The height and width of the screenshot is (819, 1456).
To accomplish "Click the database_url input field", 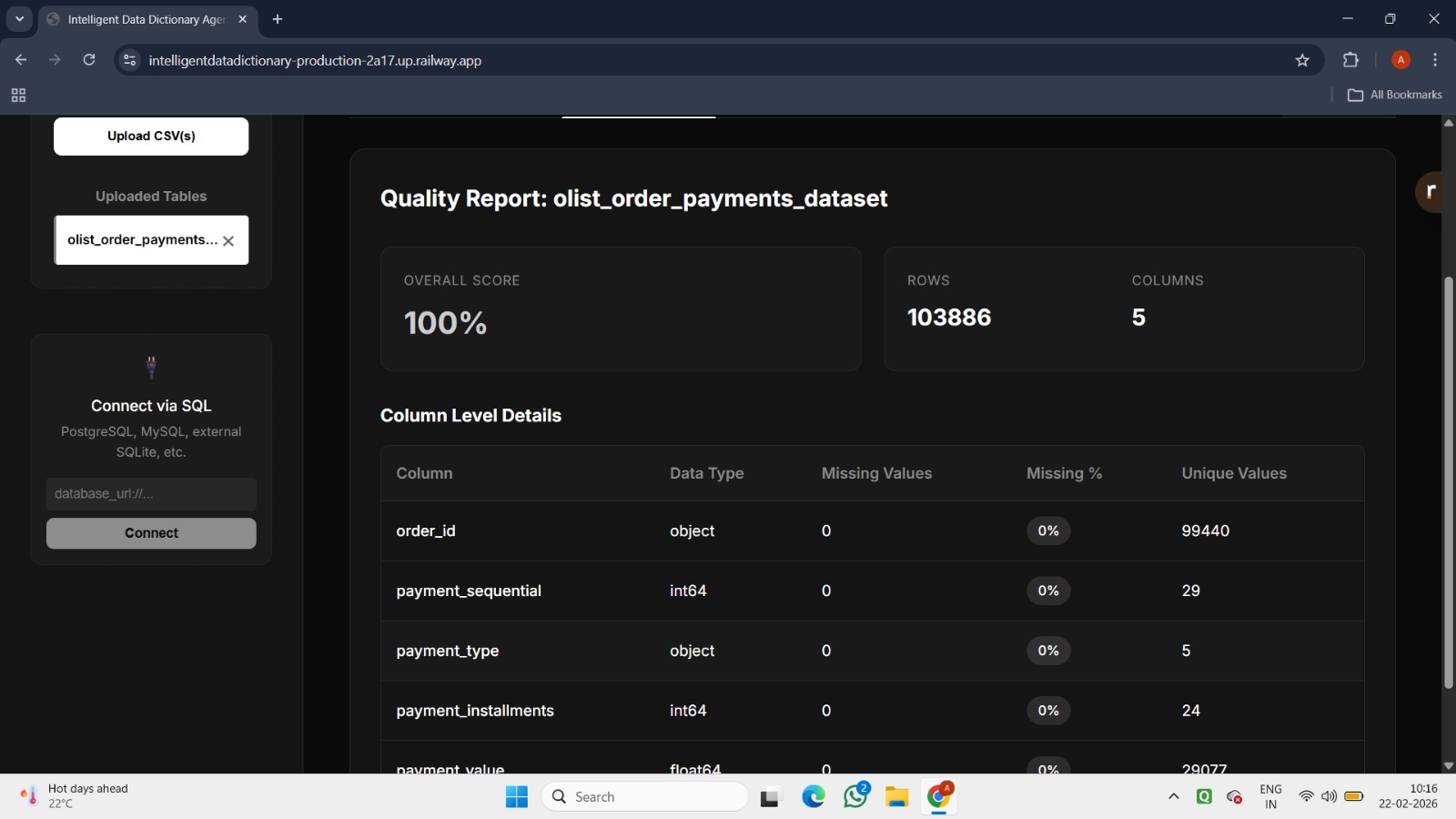I will pyautogui.click(x=151, y=494).
